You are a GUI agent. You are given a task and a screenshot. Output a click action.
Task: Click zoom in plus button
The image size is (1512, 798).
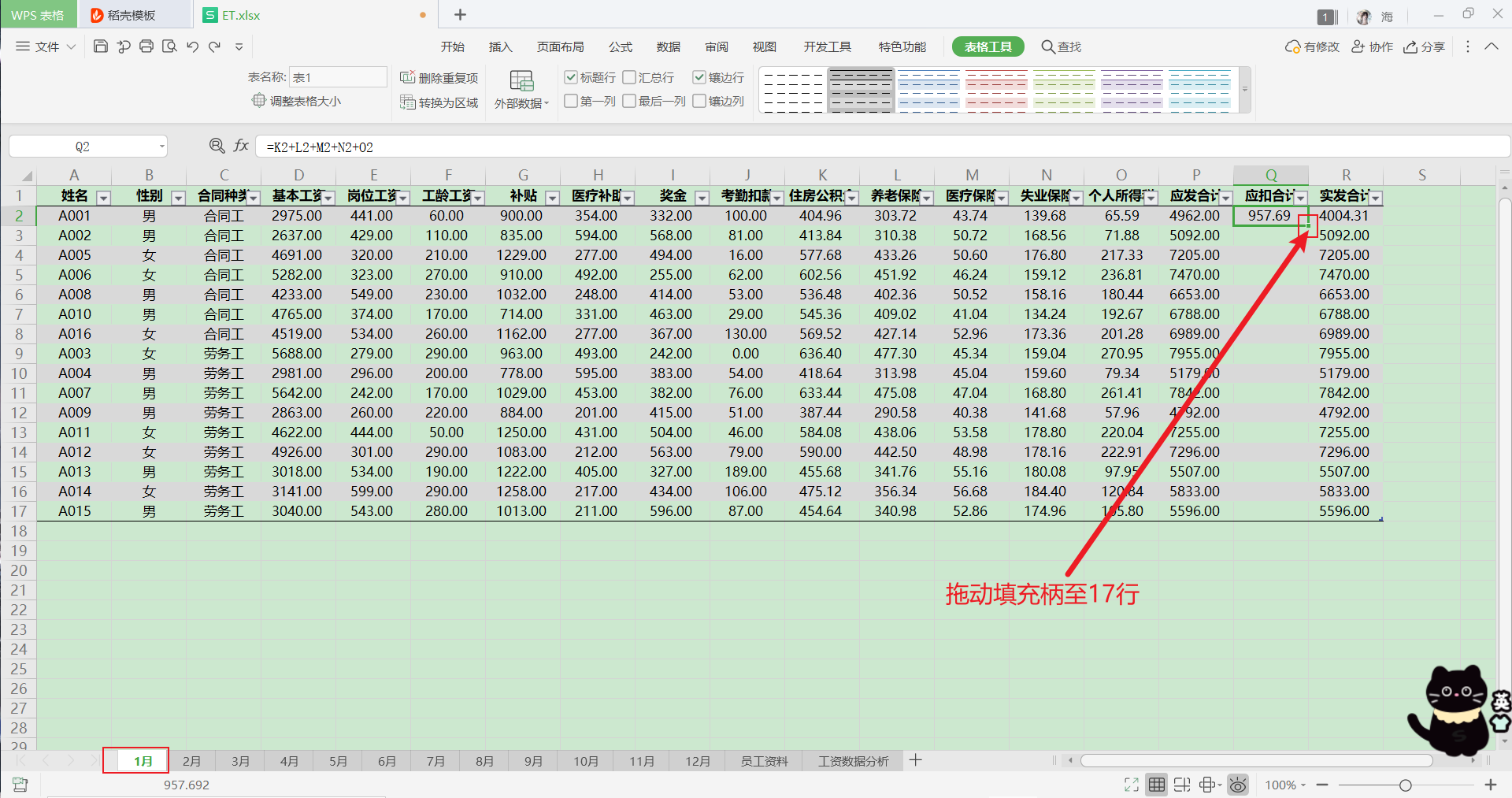1490,785
